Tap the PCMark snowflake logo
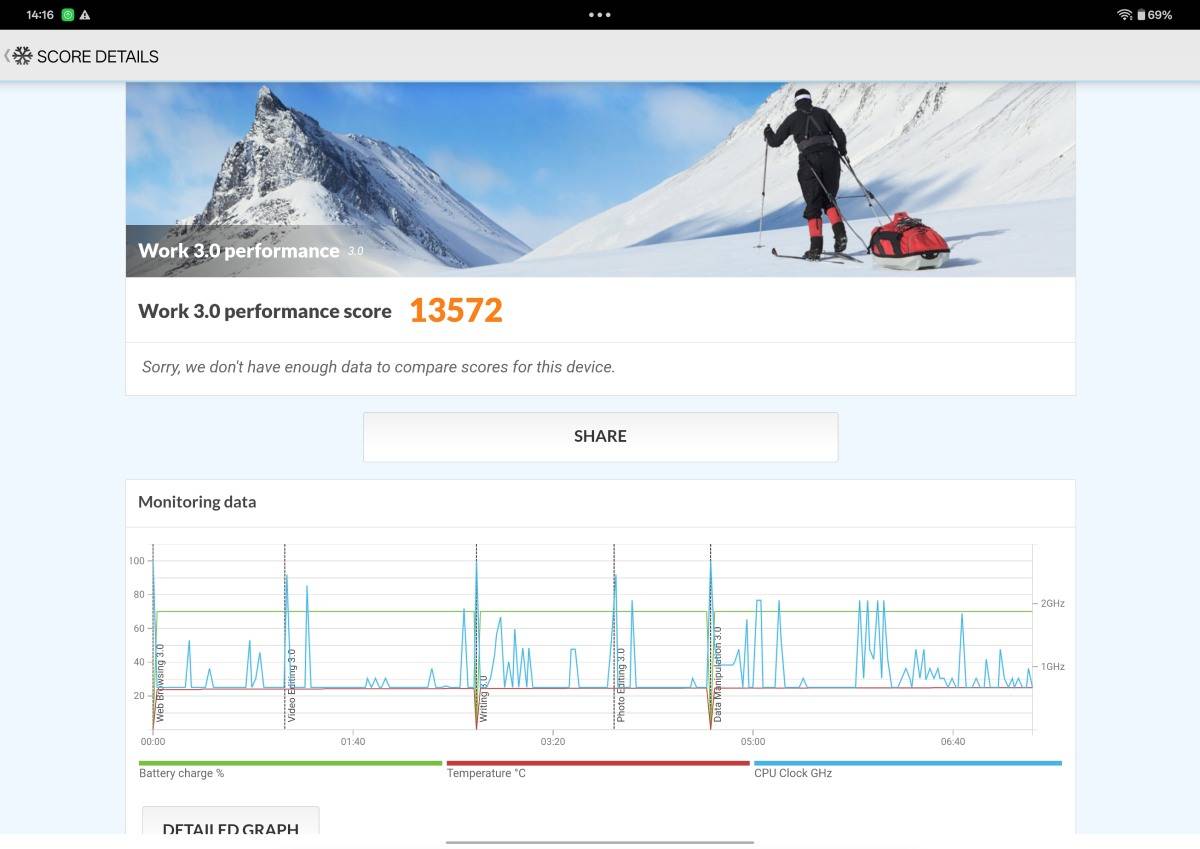The image size is (1200, 849). coord(22,56)
